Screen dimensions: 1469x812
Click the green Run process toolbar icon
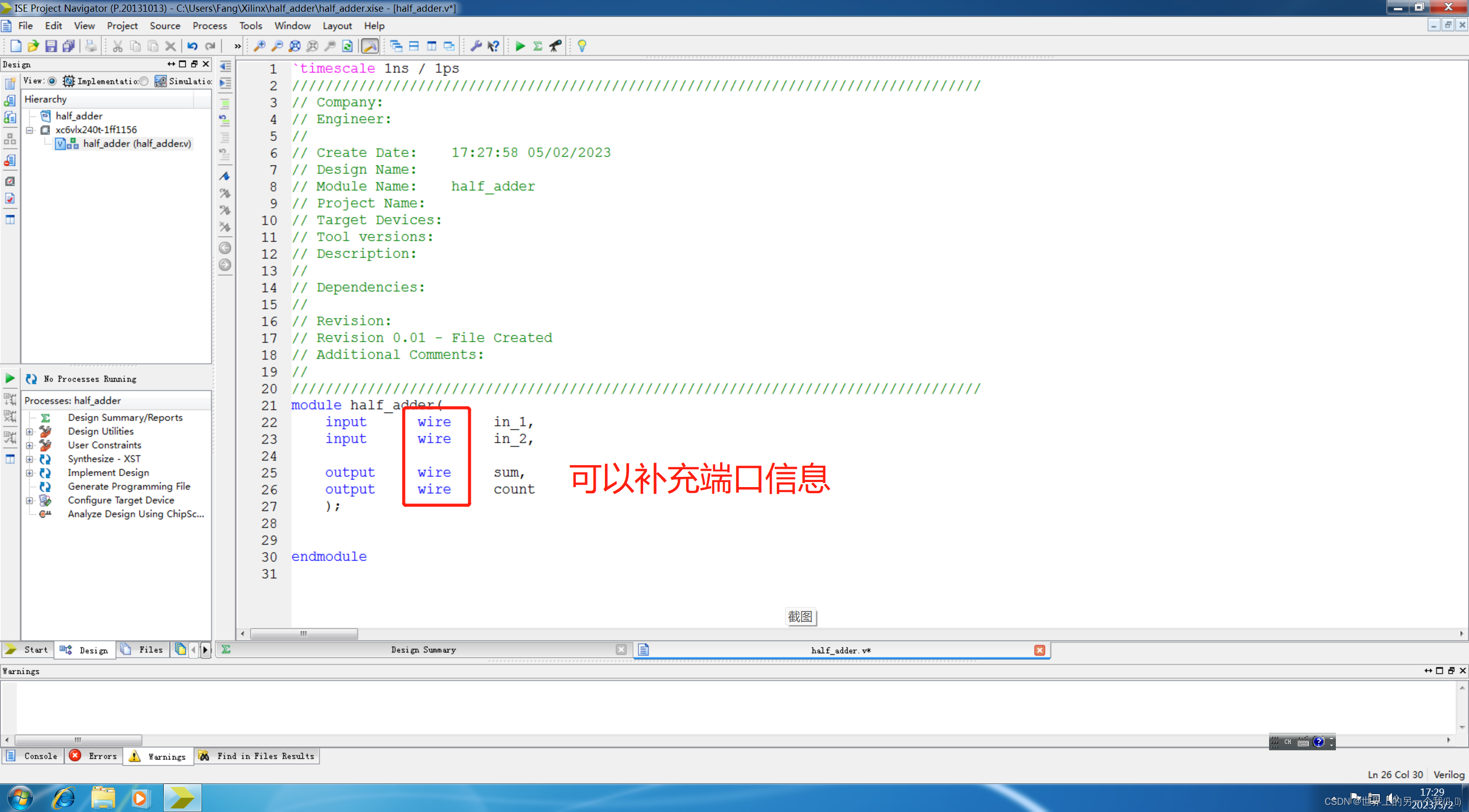point(520,46)
